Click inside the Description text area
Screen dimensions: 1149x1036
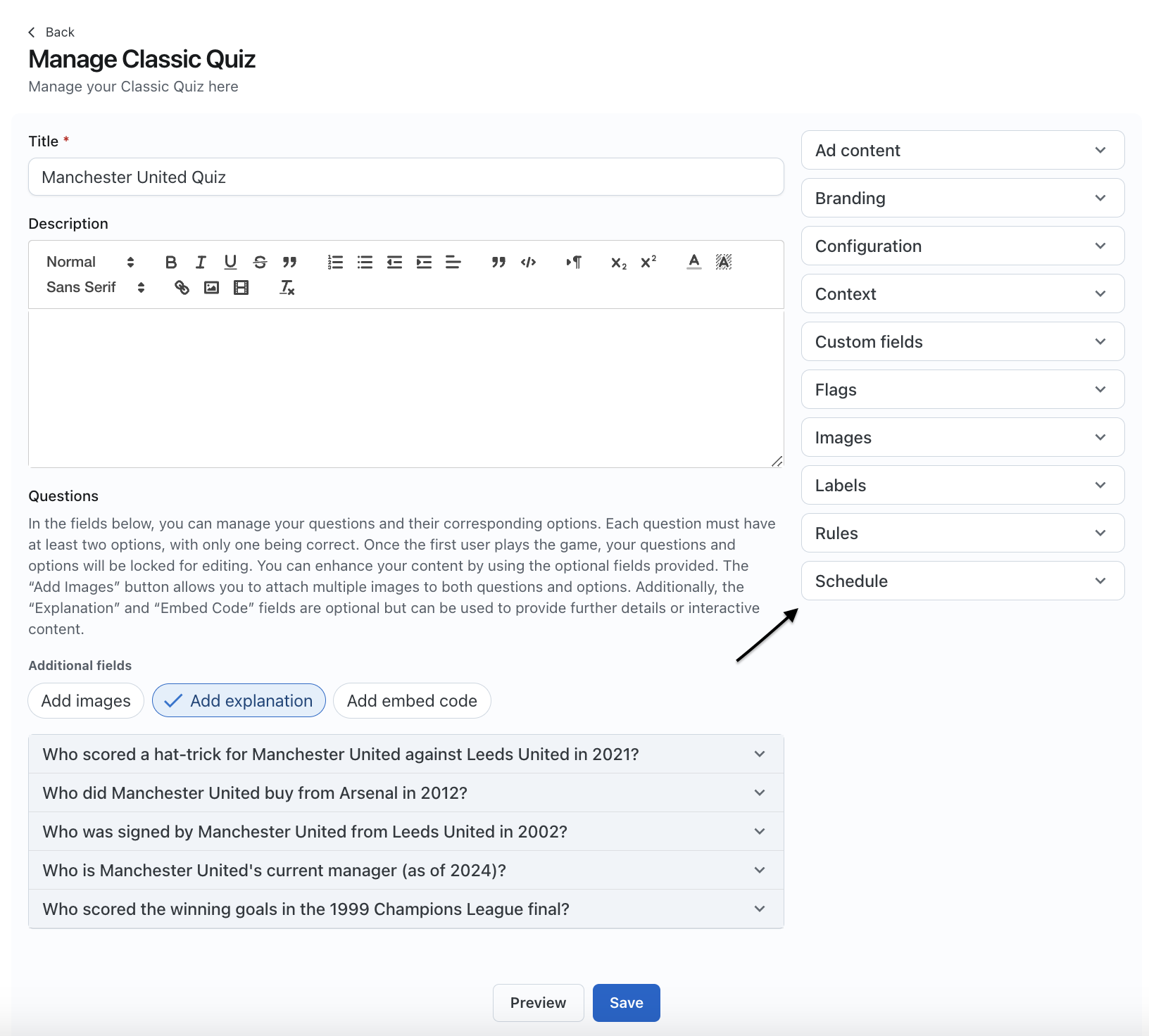pyautogui.click(x=406, y=388)
